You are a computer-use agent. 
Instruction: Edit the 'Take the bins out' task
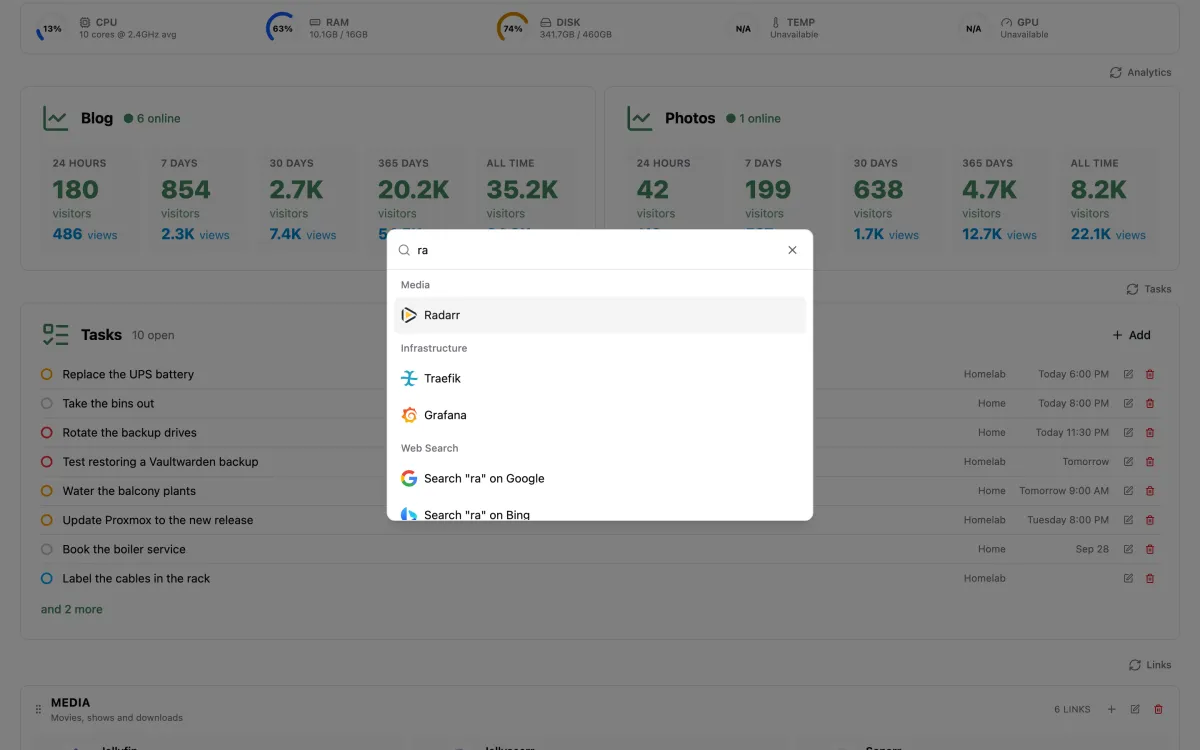click(1128, 403)
